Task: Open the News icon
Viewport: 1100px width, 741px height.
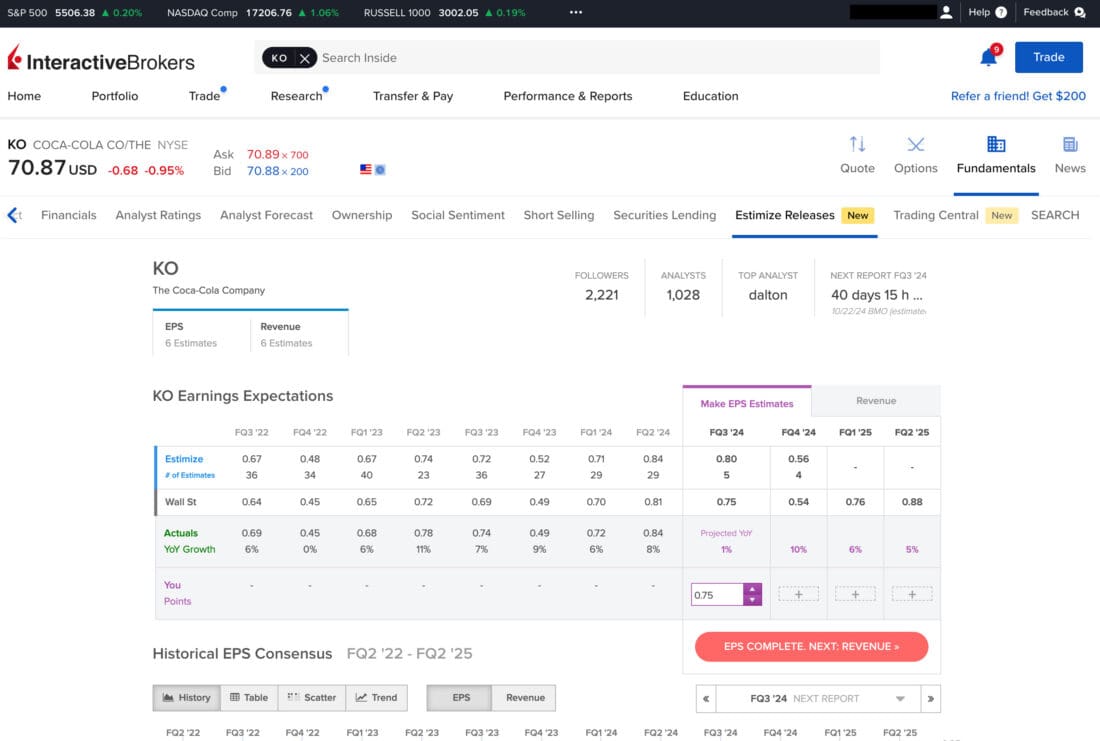Action: click(x=1070, y=145)
